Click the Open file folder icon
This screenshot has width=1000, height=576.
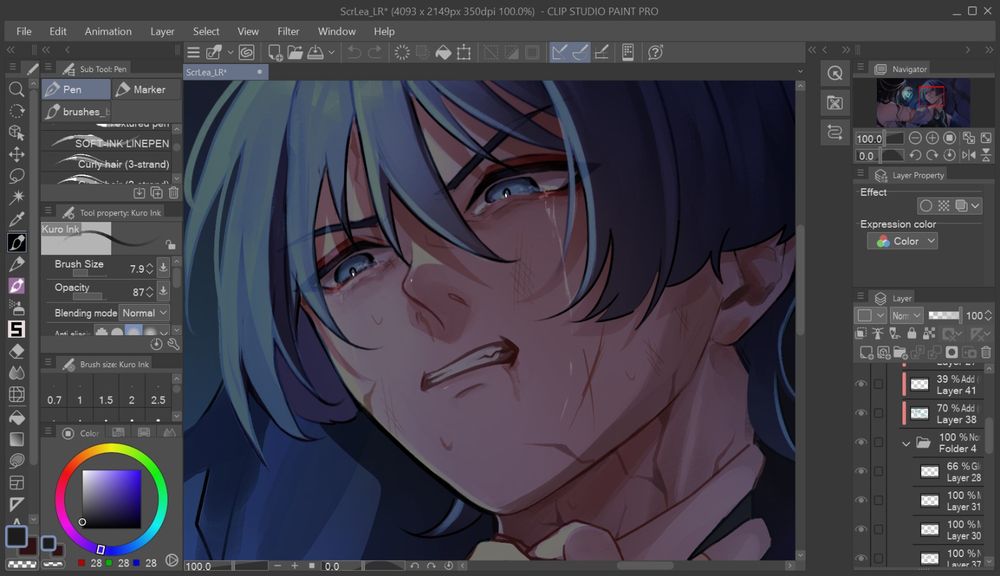[x=295, y=52]
